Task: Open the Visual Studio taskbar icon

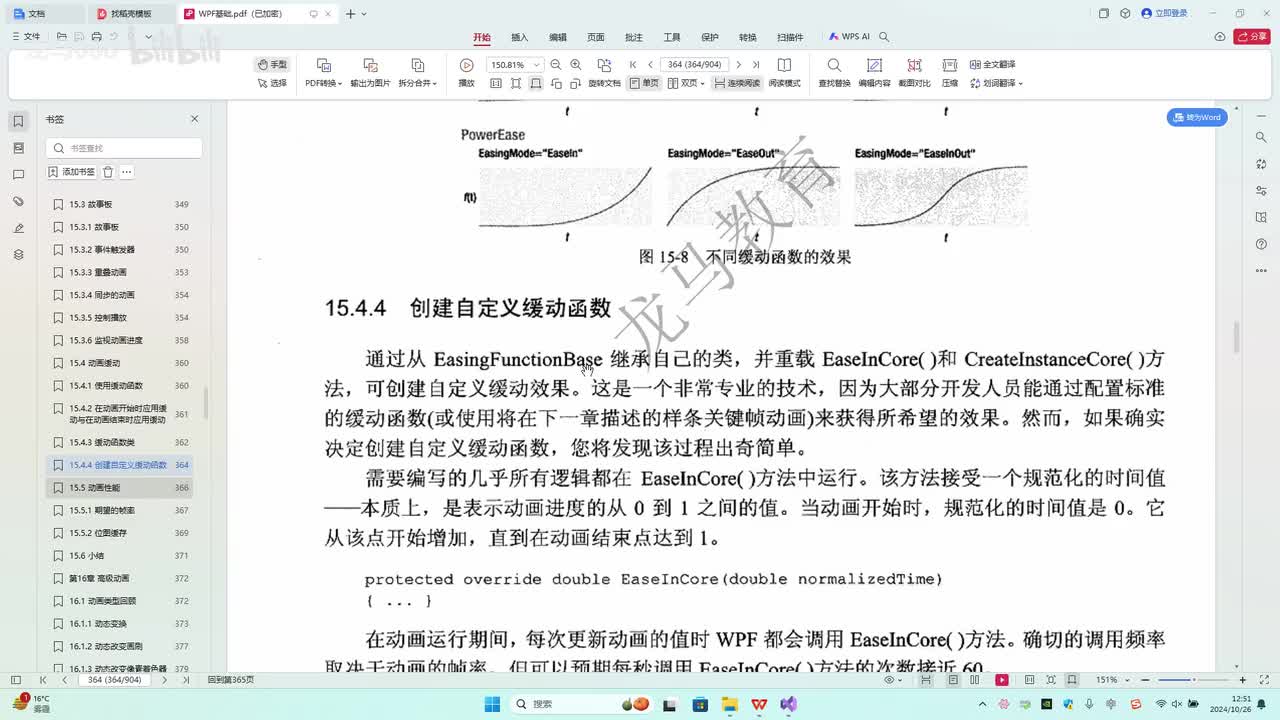Action: pyautogui.click(x=788, y=704)
